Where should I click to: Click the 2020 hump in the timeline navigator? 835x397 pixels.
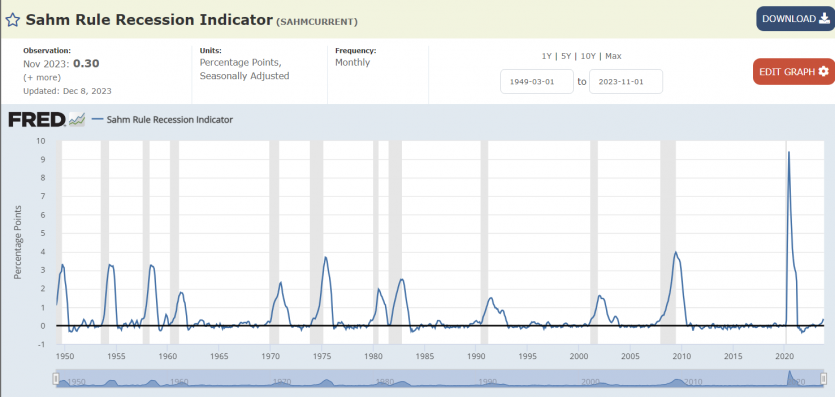791,377
